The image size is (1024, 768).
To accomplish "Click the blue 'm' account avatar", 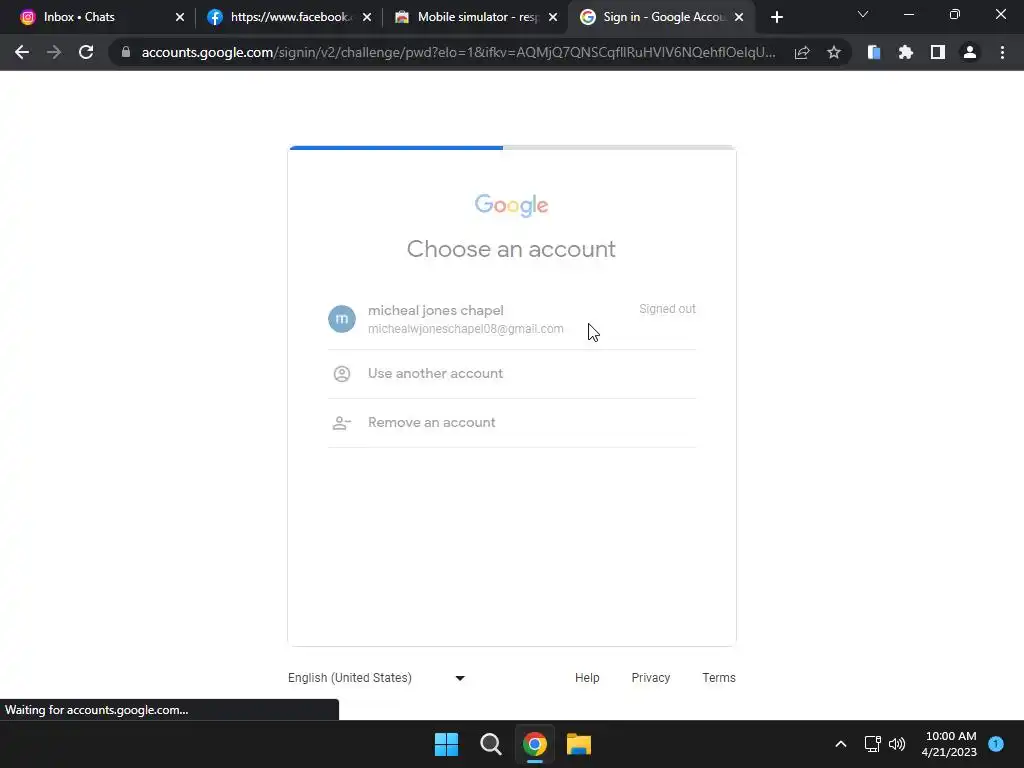I will coord(342,319).
